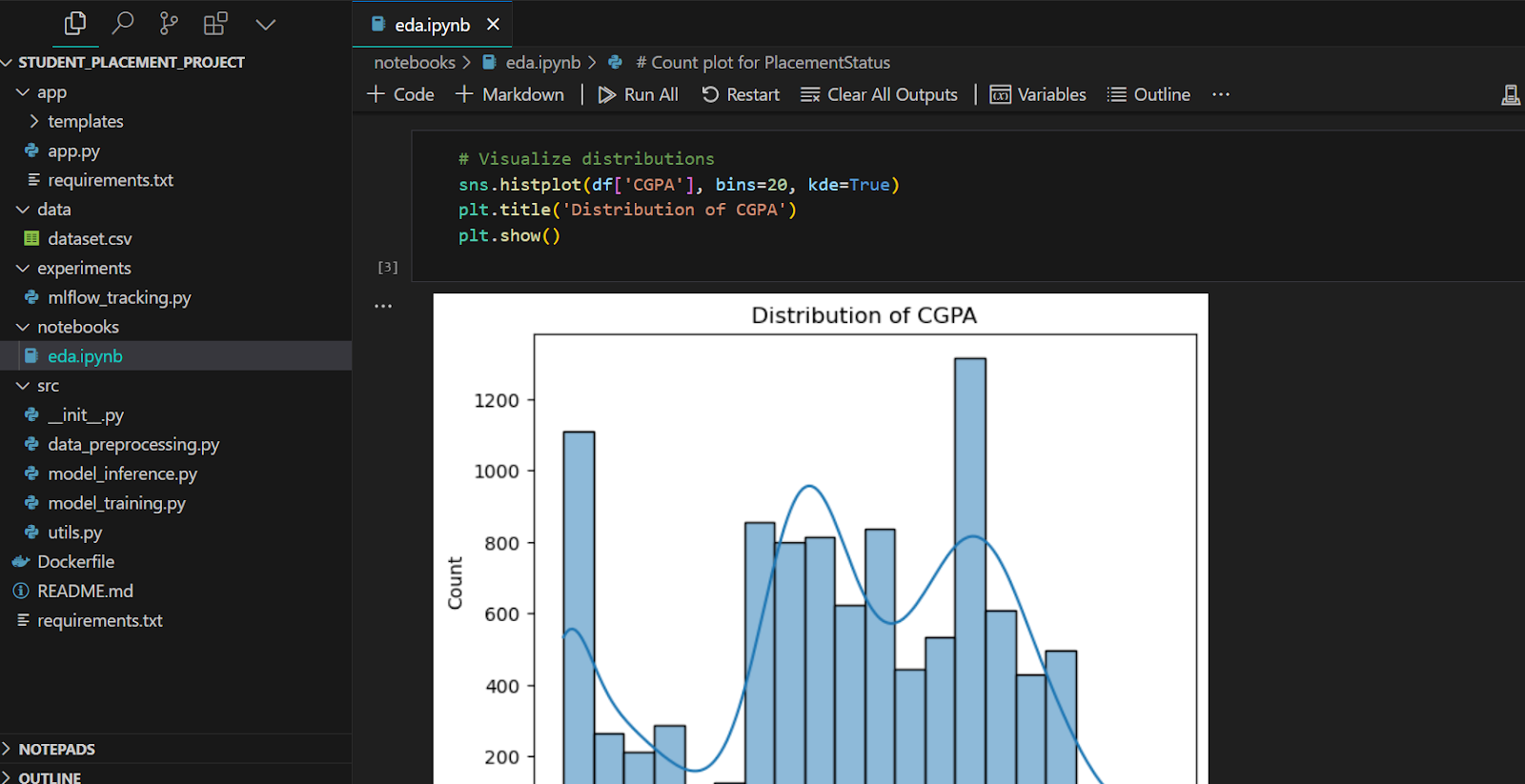This screenshot has height=784, width=1525.
Task: Click the notebooks breadcrumb
Action: (x=415, y=62)
